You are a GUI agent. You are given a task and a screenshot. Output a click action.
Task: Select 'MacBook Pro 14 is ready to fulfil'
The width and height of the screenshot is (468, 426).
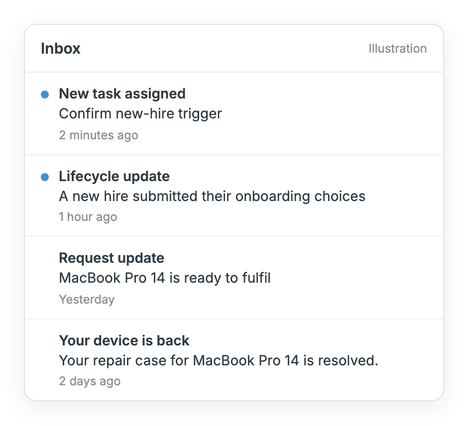pyautogui.click(x=165, y=278)
